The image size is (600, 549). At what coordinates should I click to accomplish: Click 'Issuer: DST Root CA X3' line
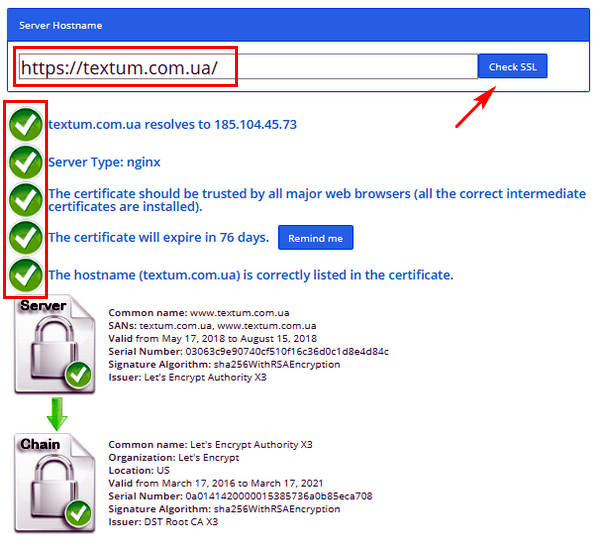click(163, 522)
